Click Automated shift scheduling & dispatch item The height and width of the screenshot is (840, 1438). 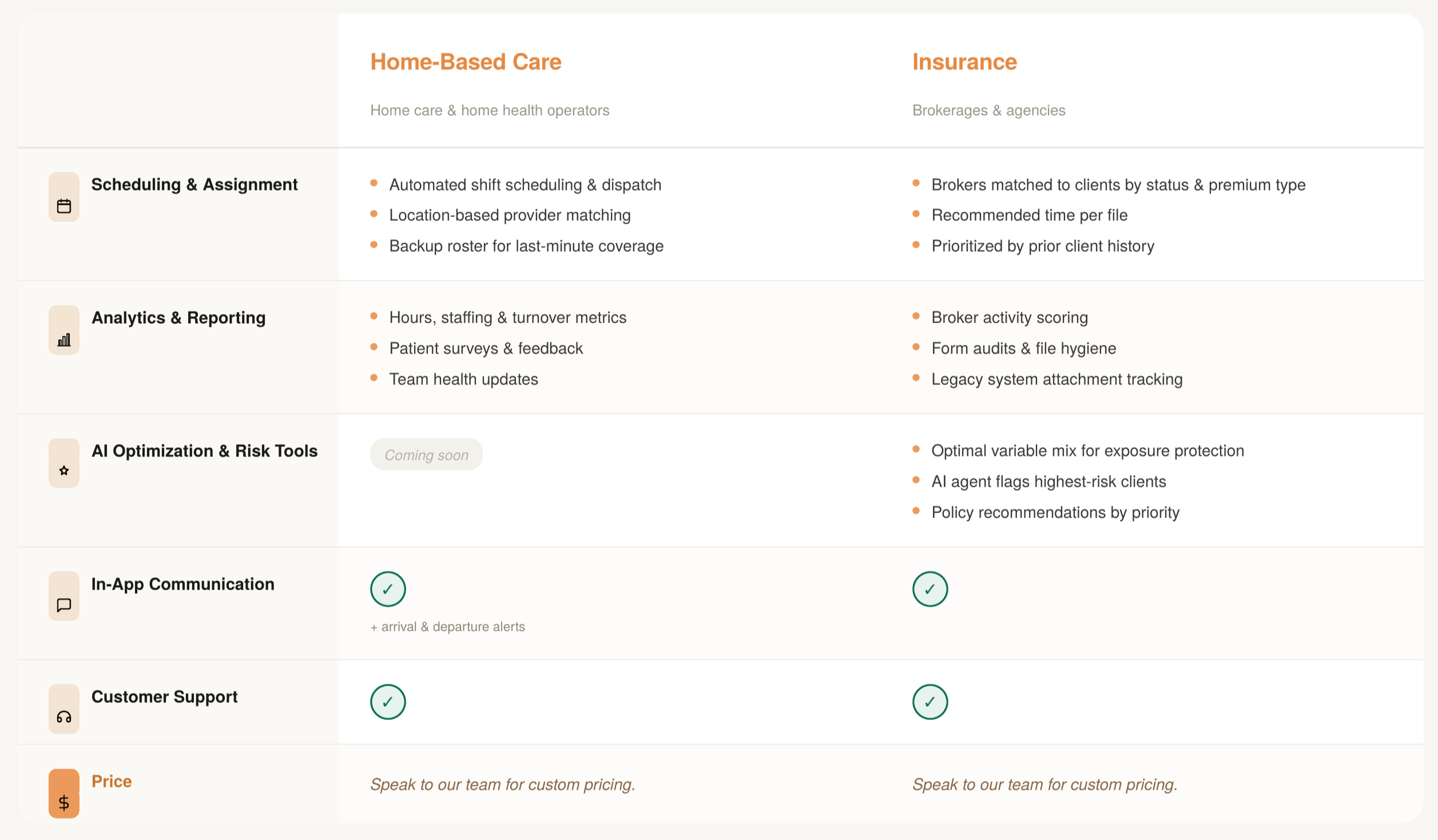(525, 185)
